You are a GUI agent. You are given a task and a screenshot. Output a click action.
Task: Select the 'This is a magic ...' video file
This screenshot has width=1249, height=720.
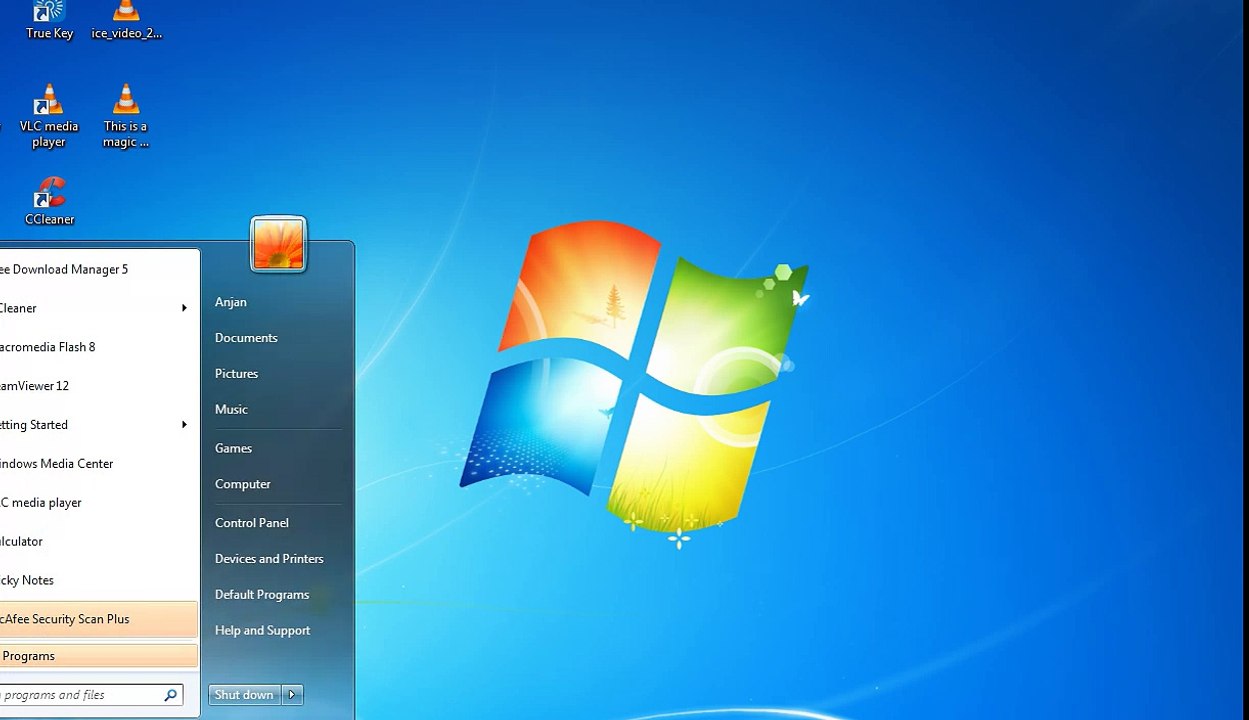click(x=126, y=117)
